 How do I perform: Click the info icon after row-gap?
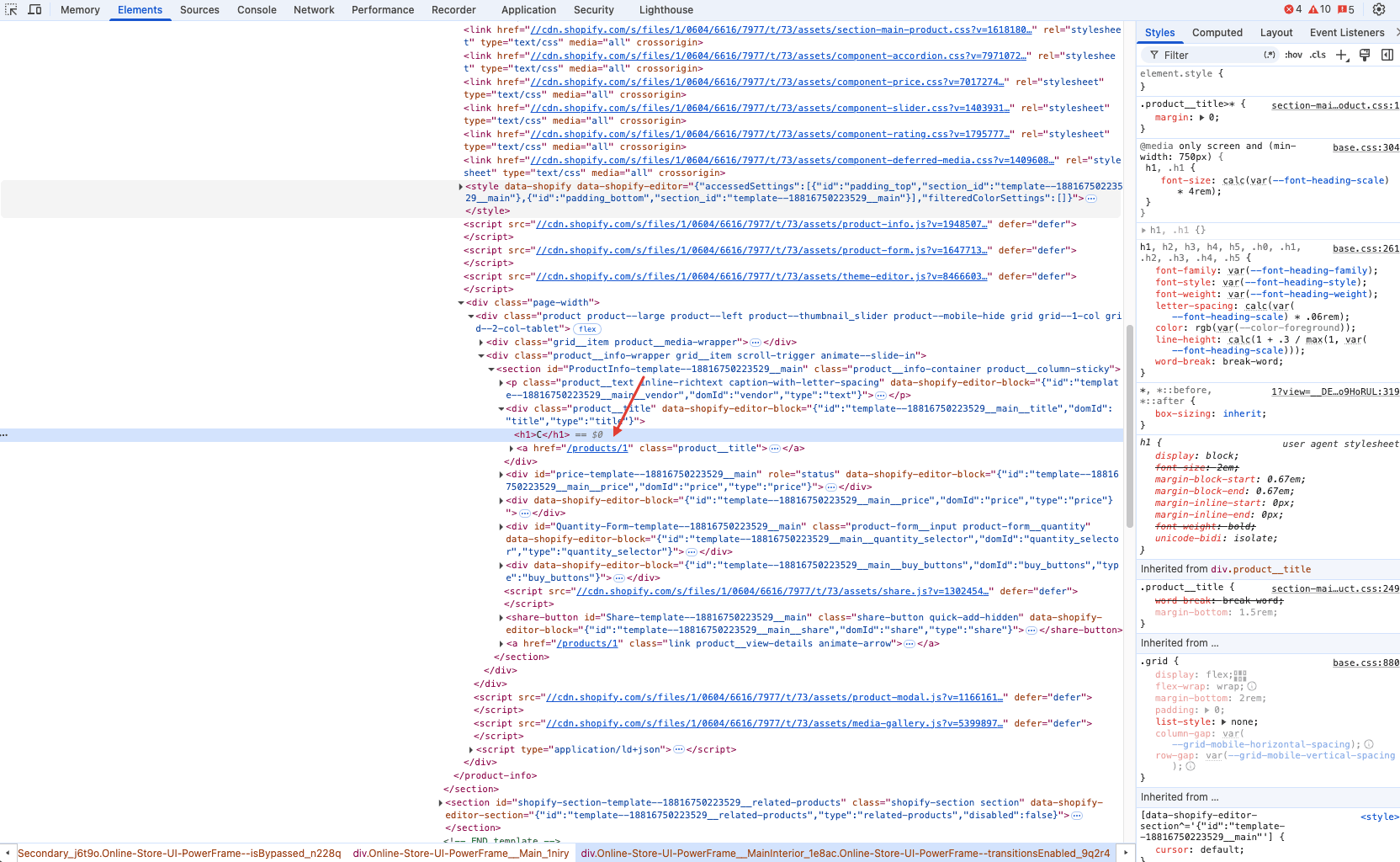pos(1190,767)
